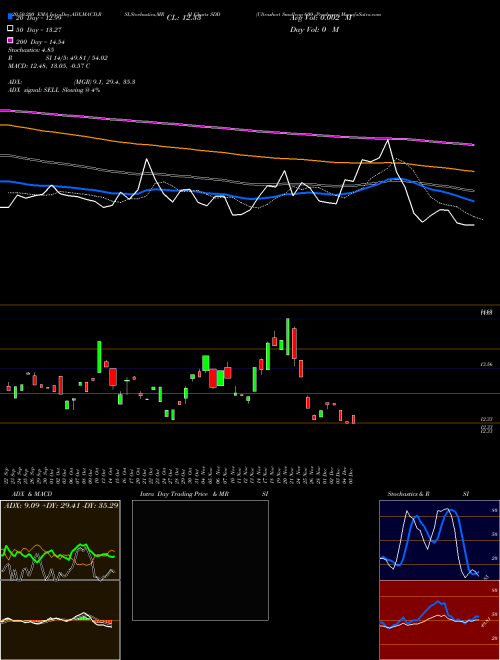Click the 'Avg Vol: 0.002 M' text
500x660 pixels.
pyautogui.click(x=320, y=18)
